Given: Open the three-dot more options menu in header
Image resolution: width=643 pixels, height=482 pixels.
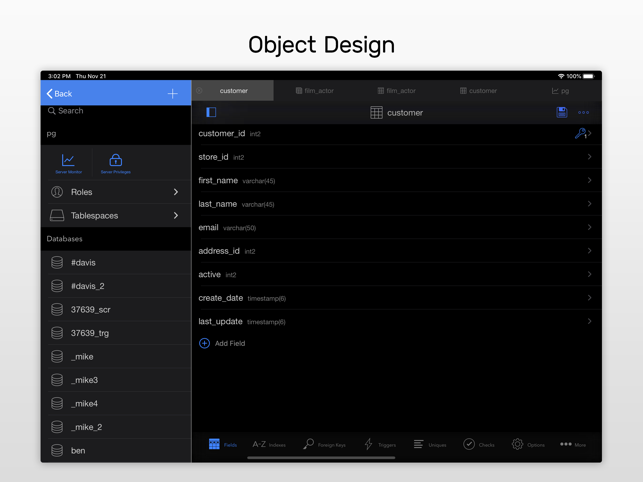Looking at the screenshot, I should click(584, 113).
